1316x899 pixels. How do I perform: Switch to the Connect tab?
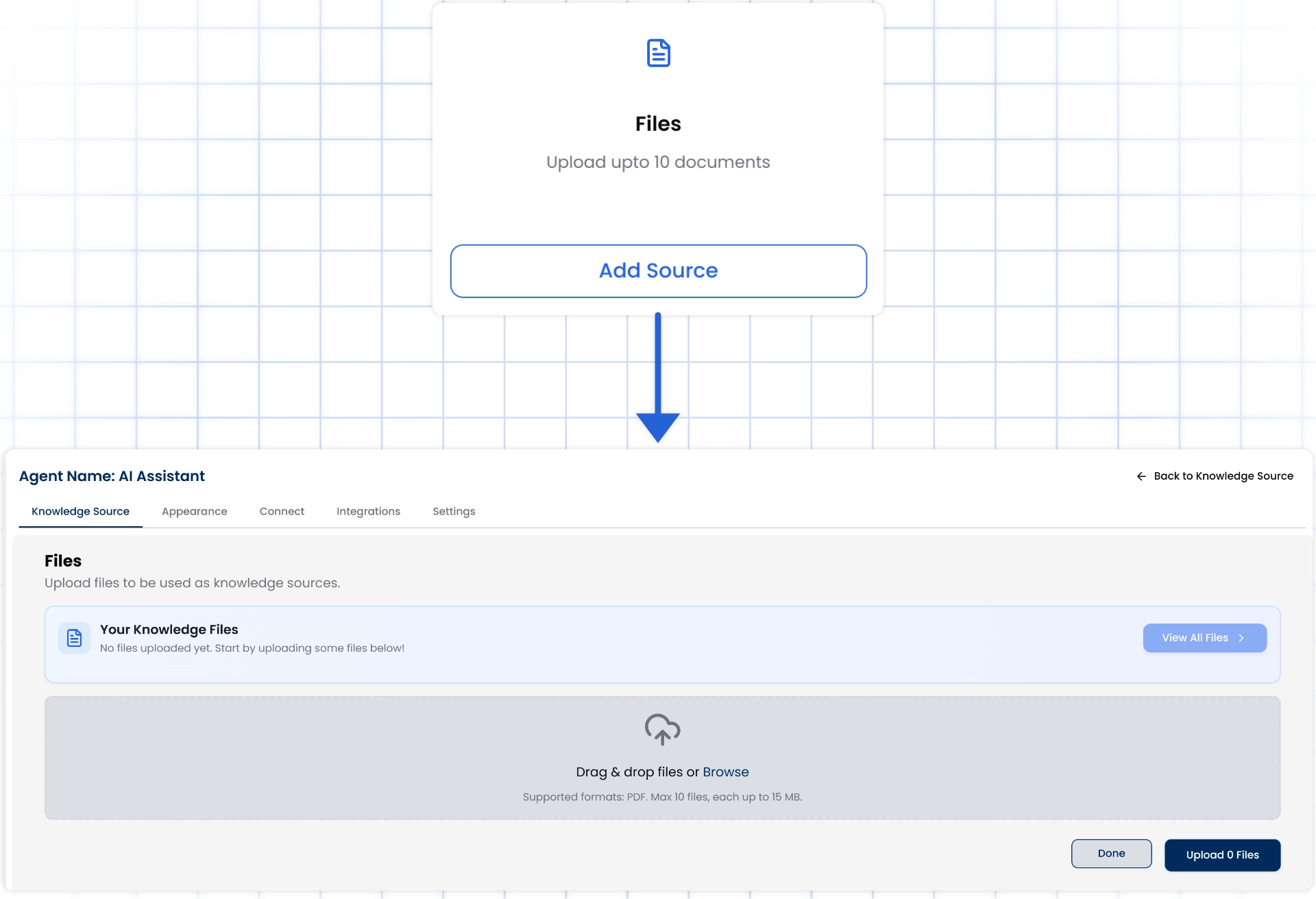[282, 511]
